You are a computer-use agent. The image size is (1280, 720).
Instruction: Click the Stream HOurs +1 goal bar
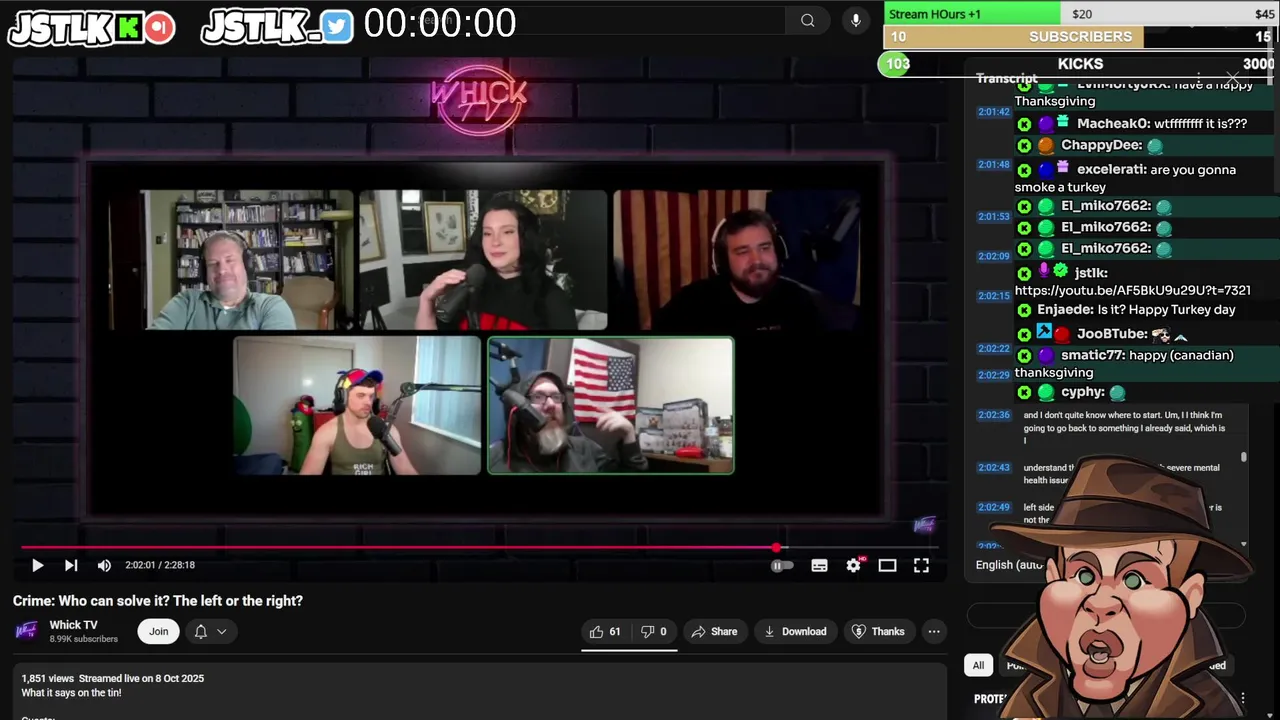pyautogui.click(x=1080, y=13)
